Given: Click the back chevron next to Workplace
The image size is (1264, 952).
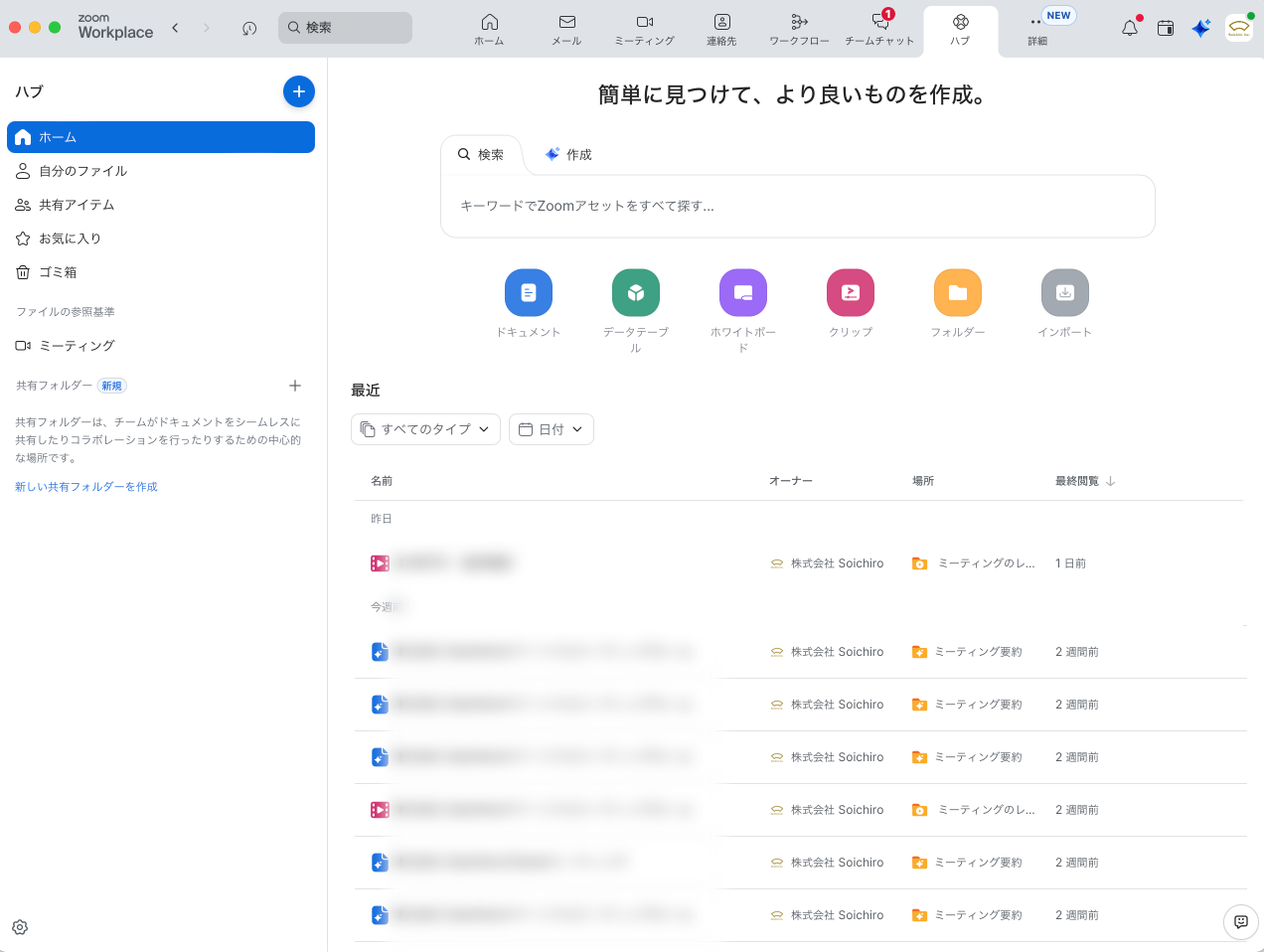Looking at the screenshot, I should click(x=175, y=28).
